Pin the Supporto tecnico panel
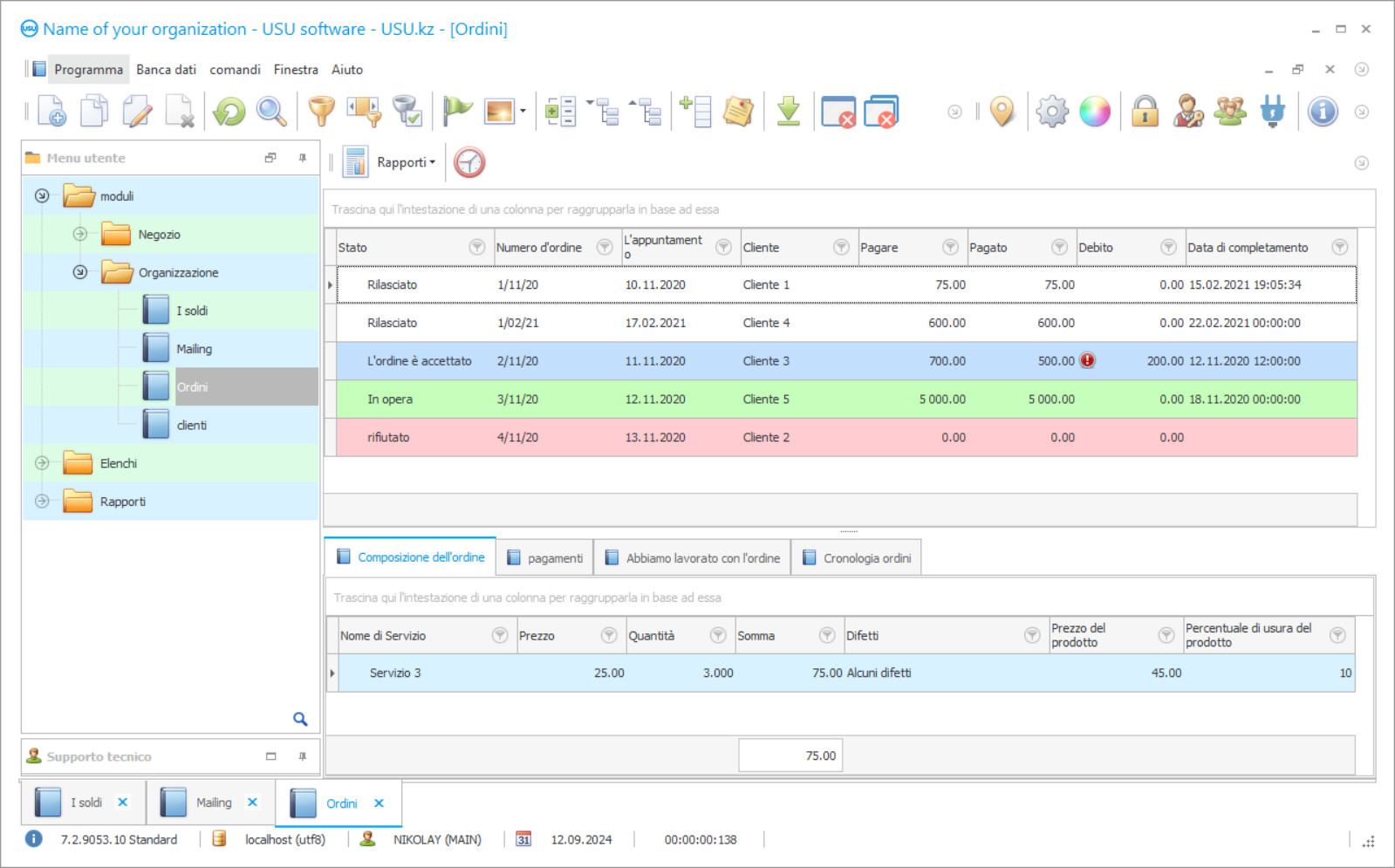Image resolution: width=1395 pixels, height=868 pixels. point(303,756)
